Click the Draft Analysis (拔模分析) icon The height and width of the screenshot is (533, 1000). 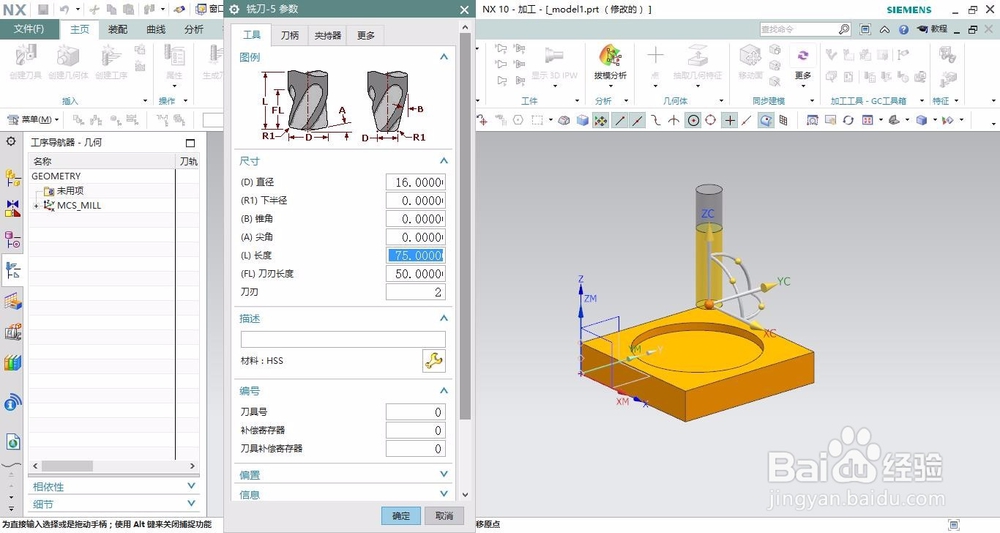pos(610,56)
